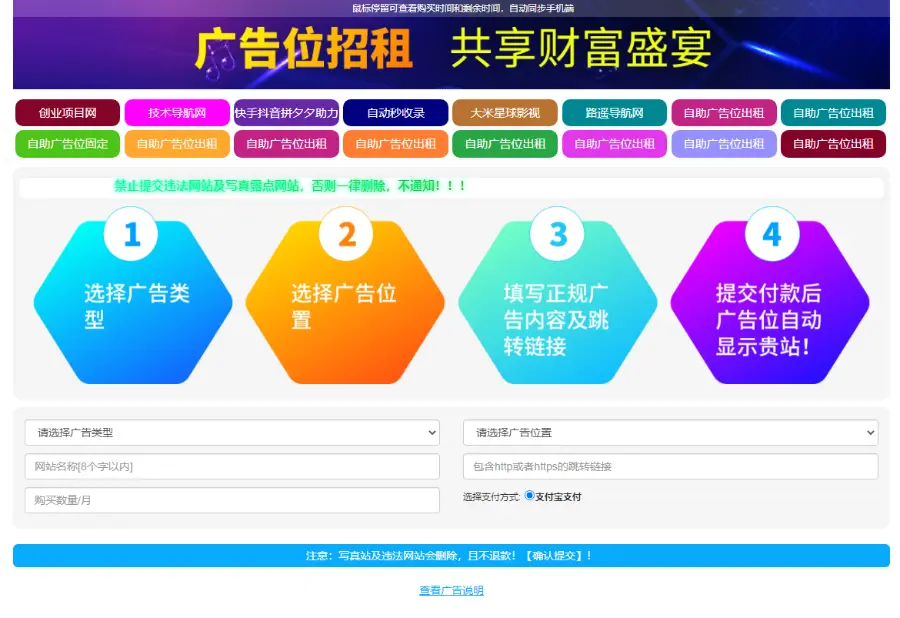Open the brown 大米星球影视 ad link
This screenshot has width=900, height=618.
(x=505, y=113)
